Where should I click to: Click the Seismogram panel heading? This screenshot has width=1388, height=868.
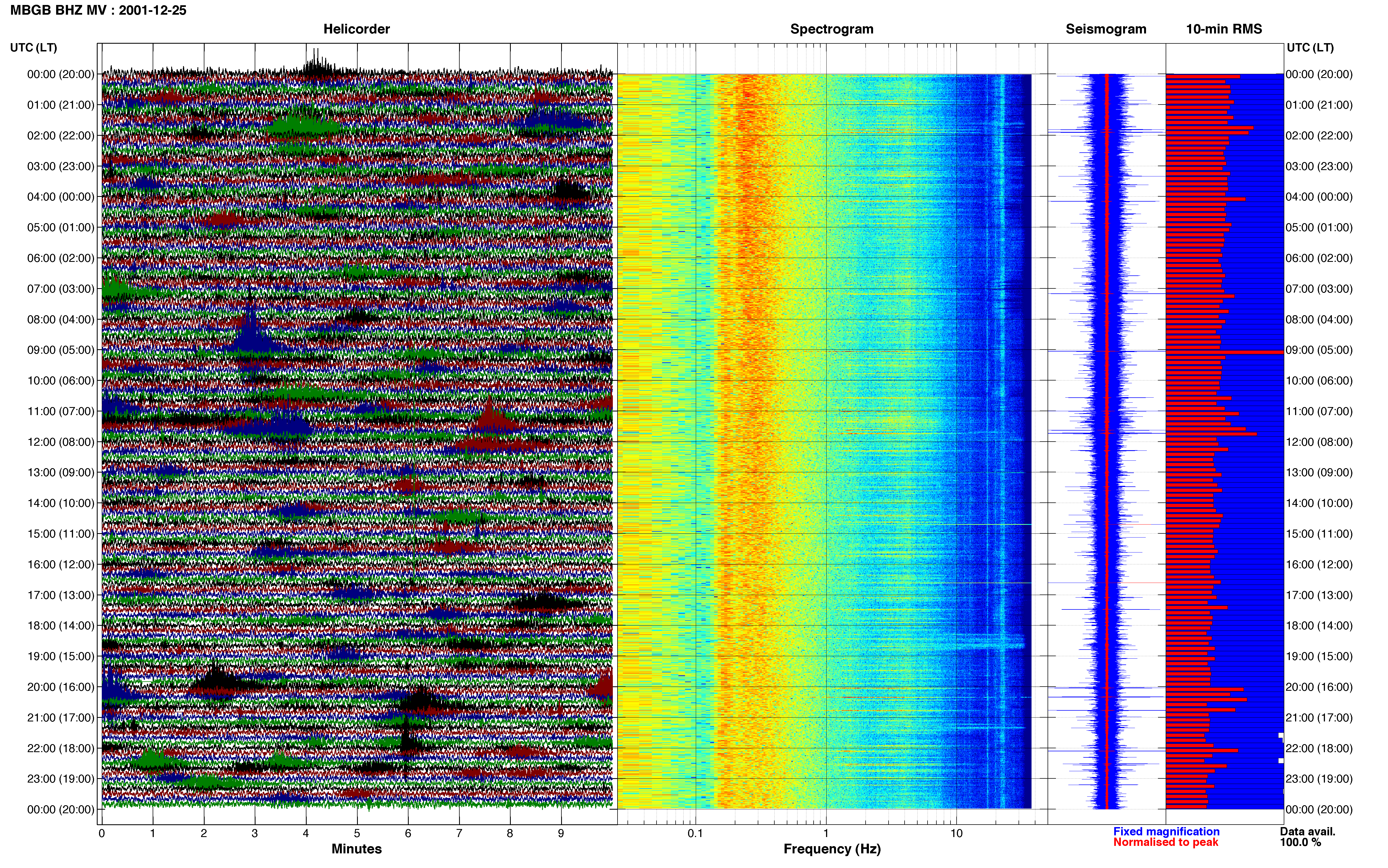point(1106,29)
